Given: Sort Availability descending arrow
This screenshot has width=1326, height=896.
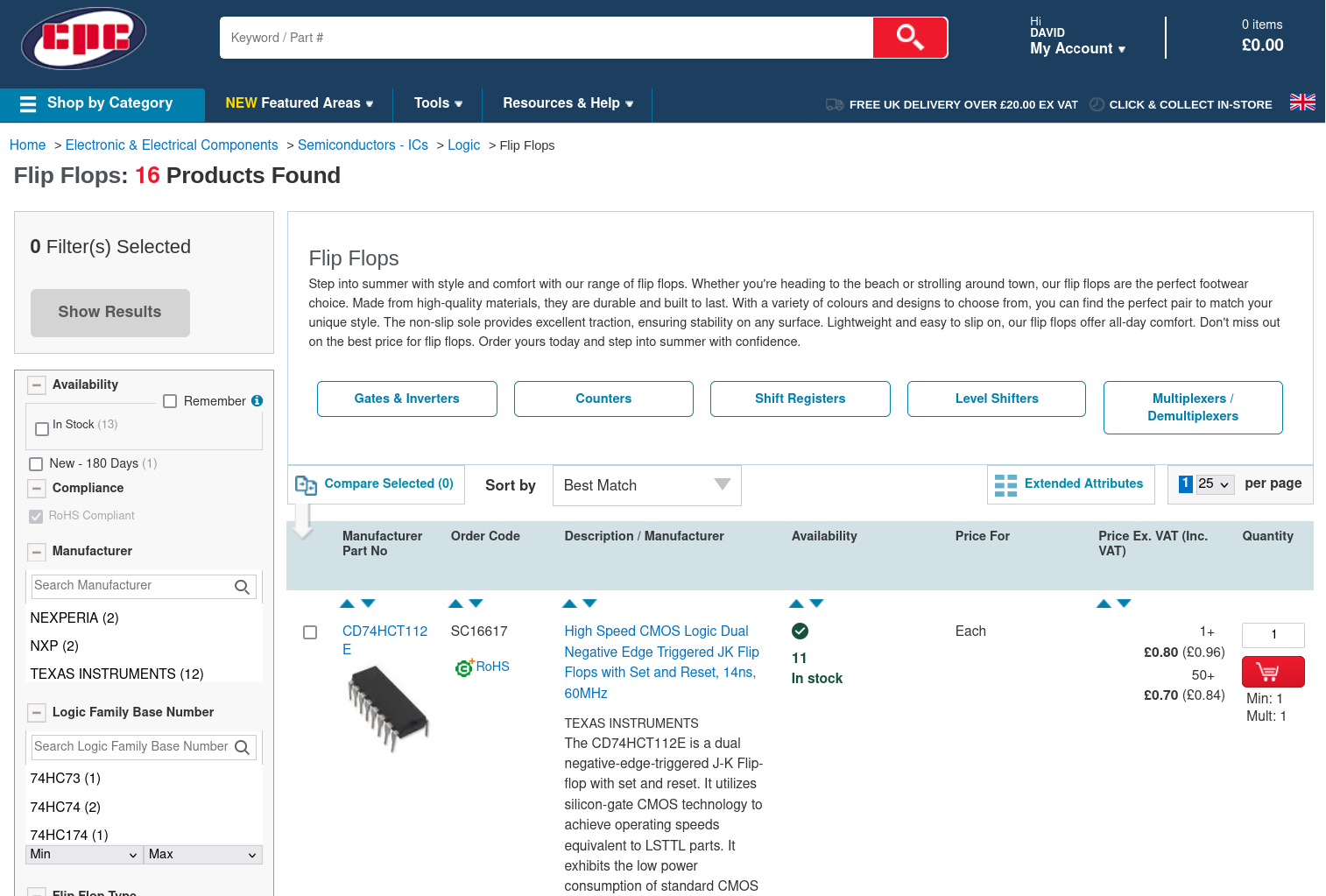Looking at the screenshot, I should (817, 603).
